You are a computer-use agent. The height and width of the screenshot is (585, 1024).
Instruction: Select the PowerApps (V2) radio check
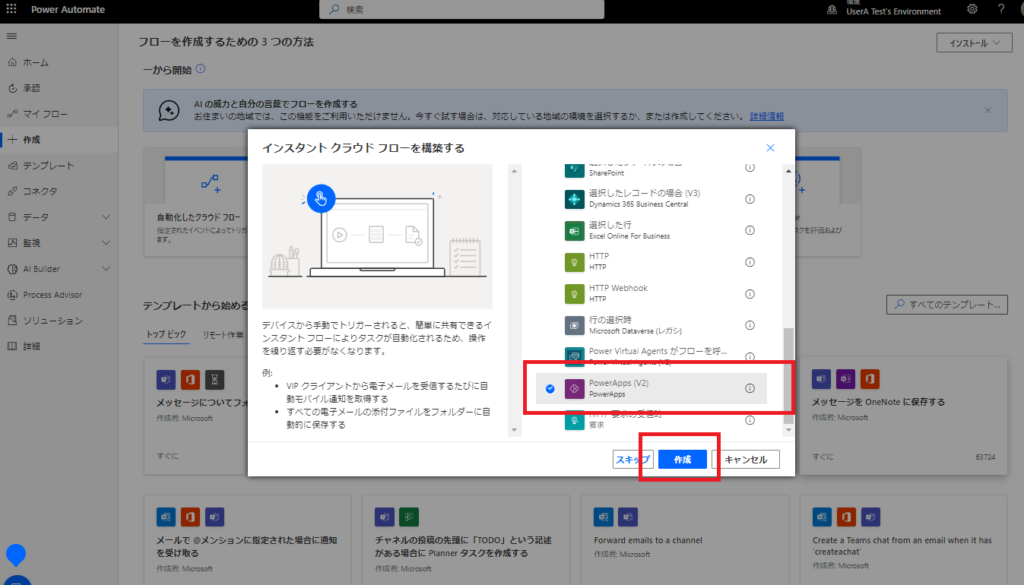point(550,388)
